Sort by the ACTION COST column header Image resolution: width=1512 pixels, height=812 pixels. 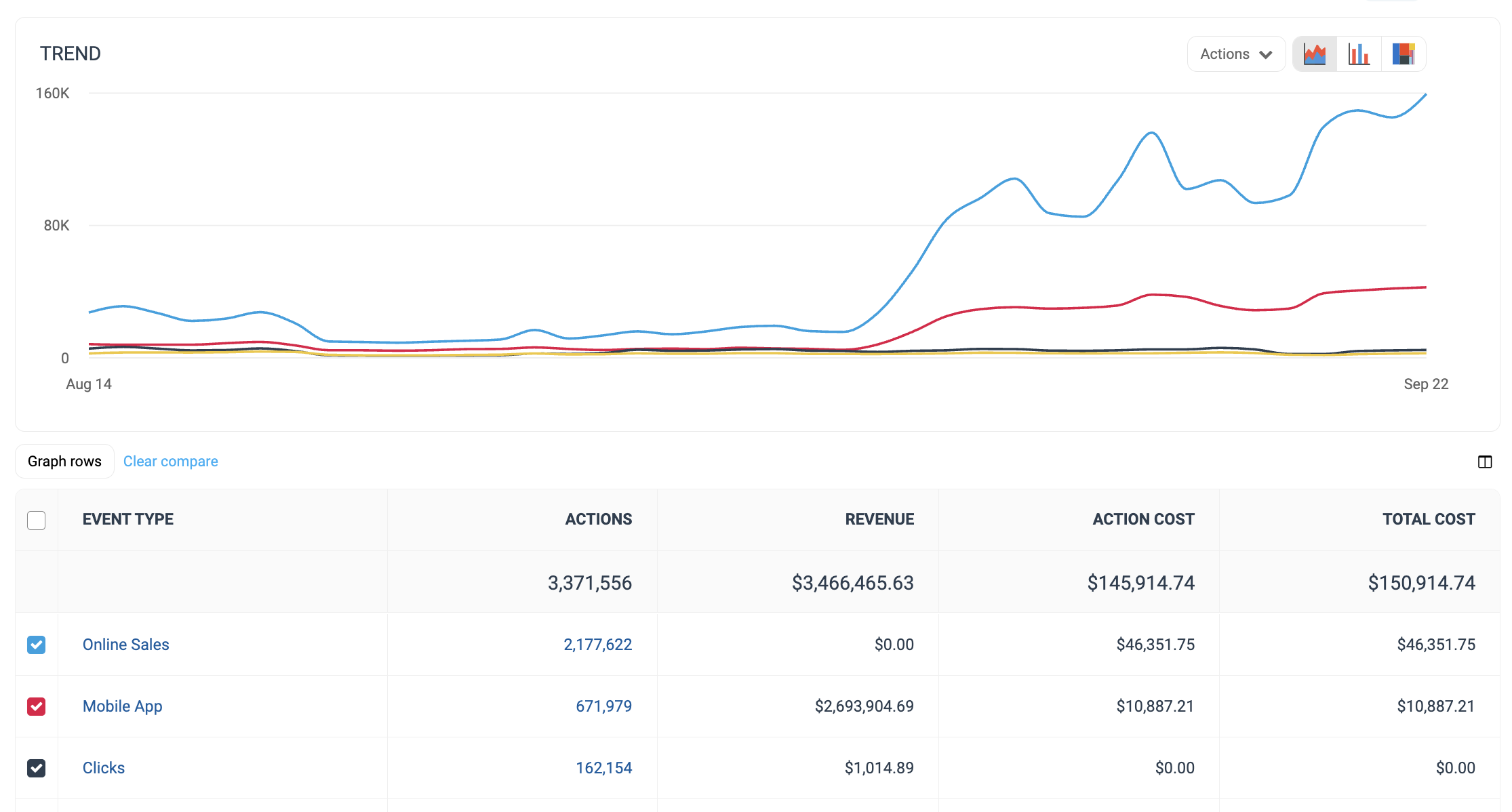1144,519
